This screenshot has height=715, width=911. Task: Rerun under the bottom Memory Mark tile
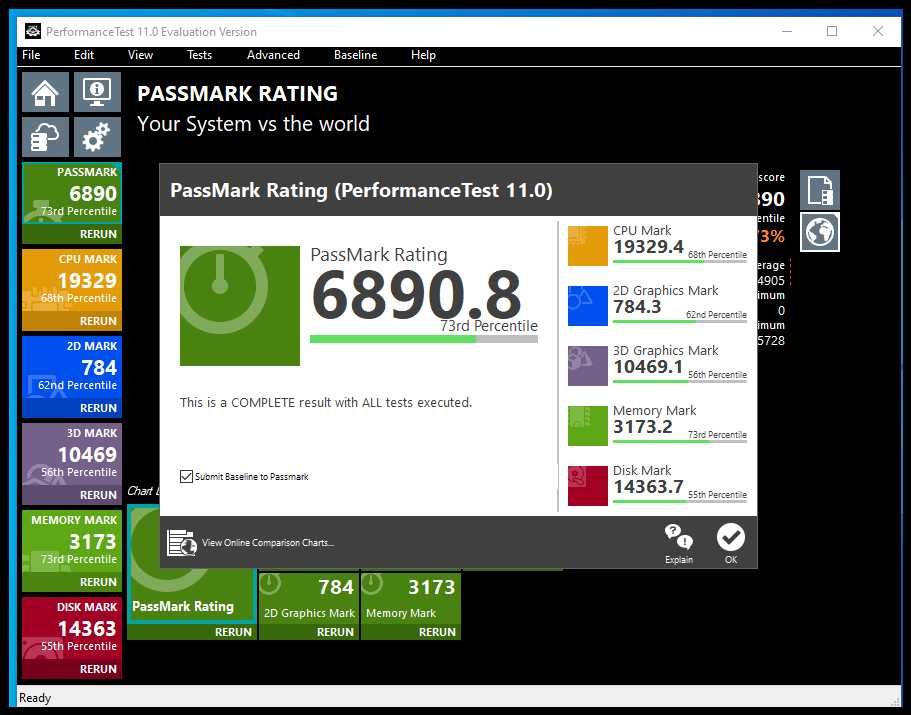click(x=411, y=632)
